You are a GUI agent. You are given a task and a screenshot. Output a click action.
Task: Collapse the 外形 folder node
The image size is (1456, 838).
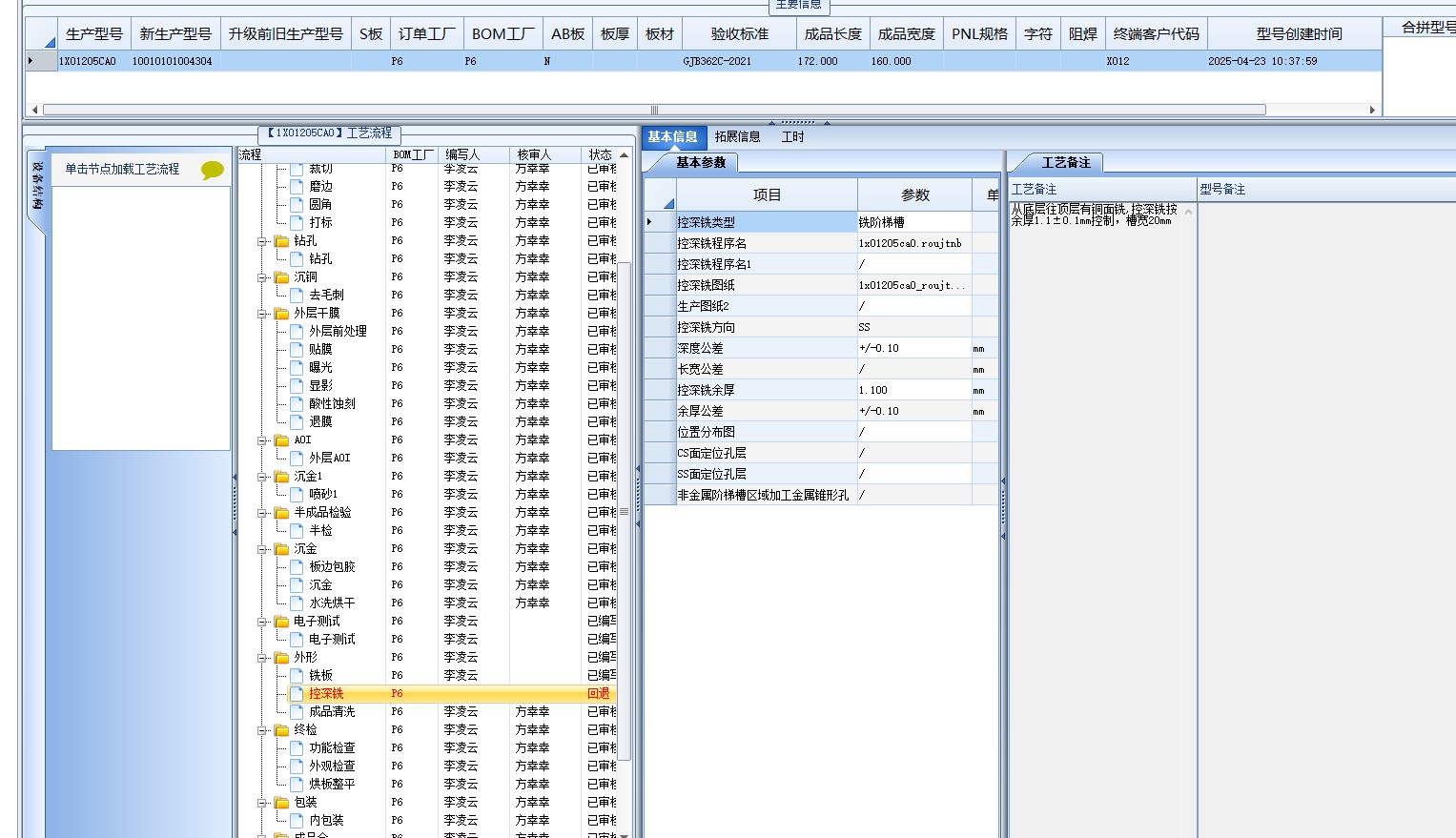point(262,658)
